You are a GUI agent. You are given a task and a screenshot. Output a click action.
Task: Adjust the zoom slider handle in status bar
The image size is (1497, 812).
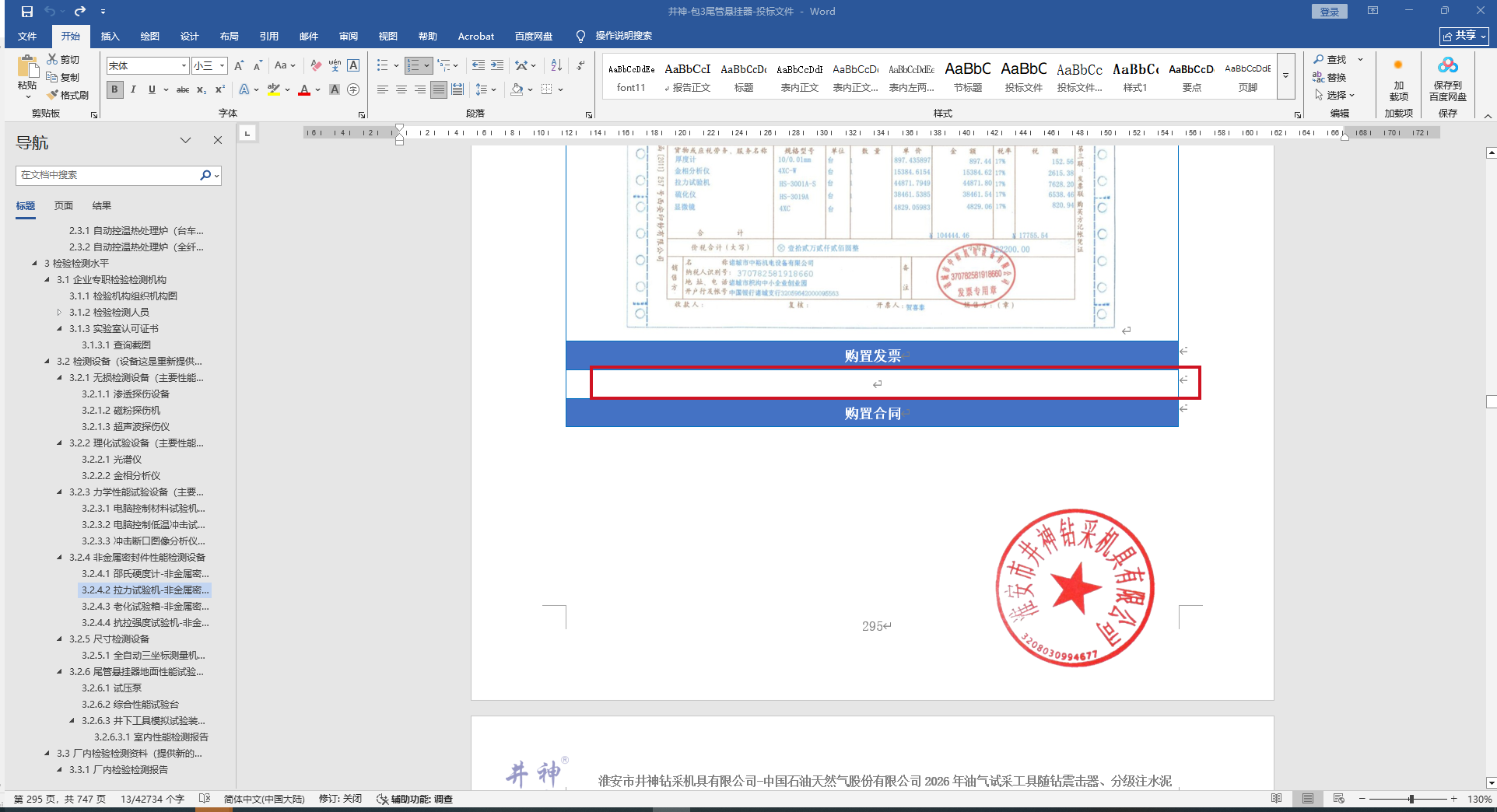(x=1411, y=799)
